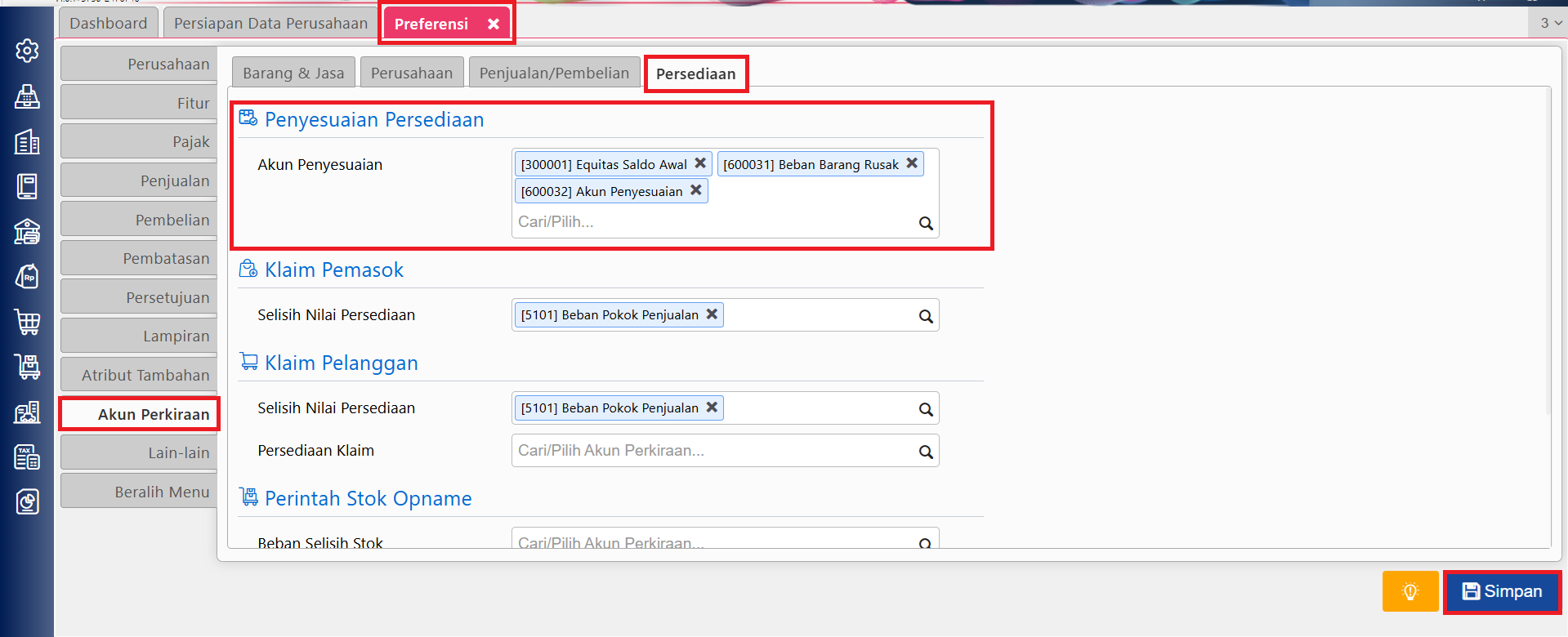Click the yellow lightbulb hint button
The height and width of the screenshot is (637, 1568).
click(x=1409, y=591)
